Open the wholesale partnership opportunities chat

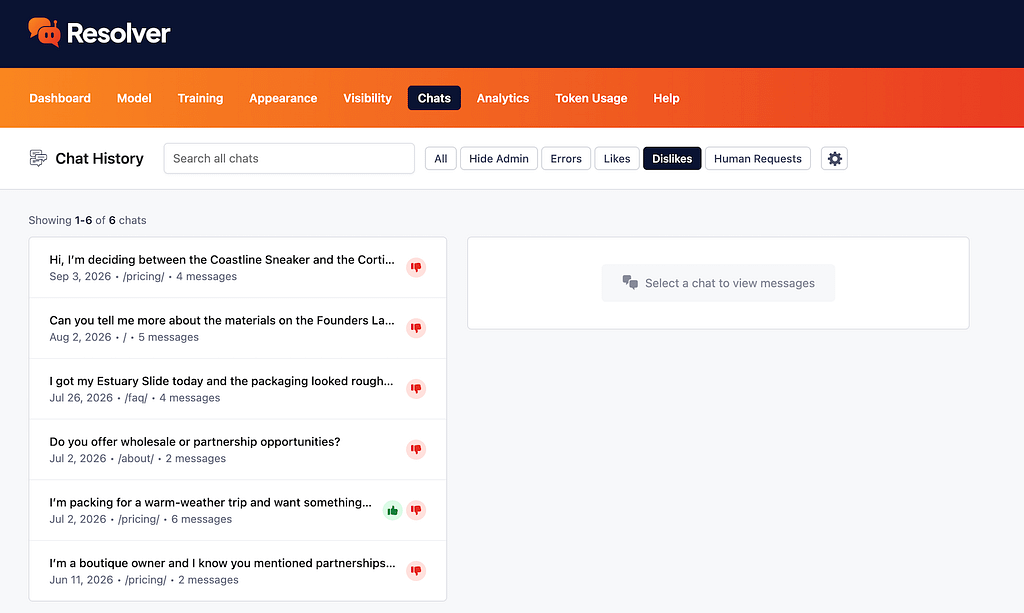point(238,450)
